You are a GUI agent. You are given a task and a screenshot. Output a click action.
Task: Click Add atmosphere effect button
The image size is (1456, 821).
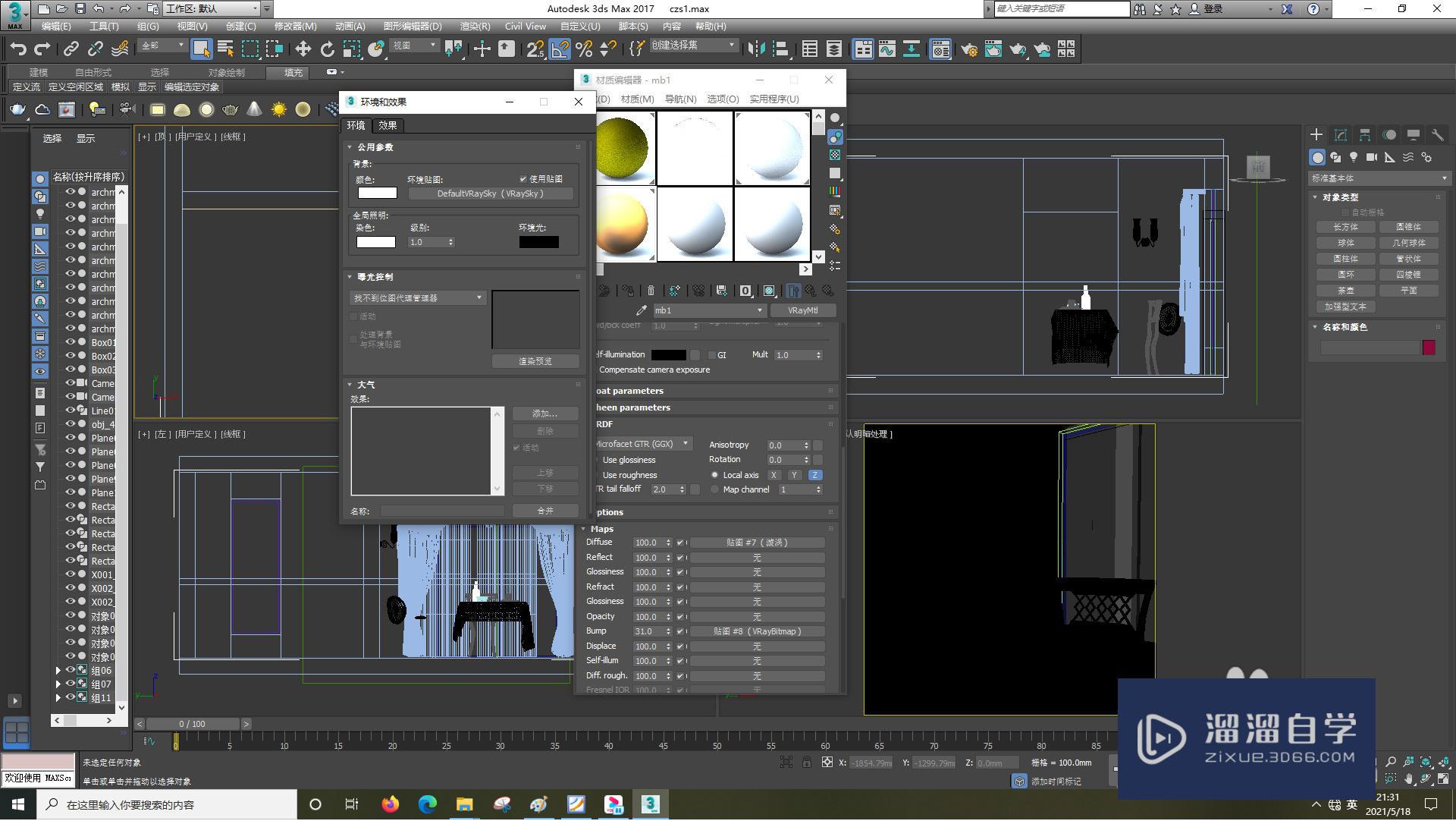544,414
